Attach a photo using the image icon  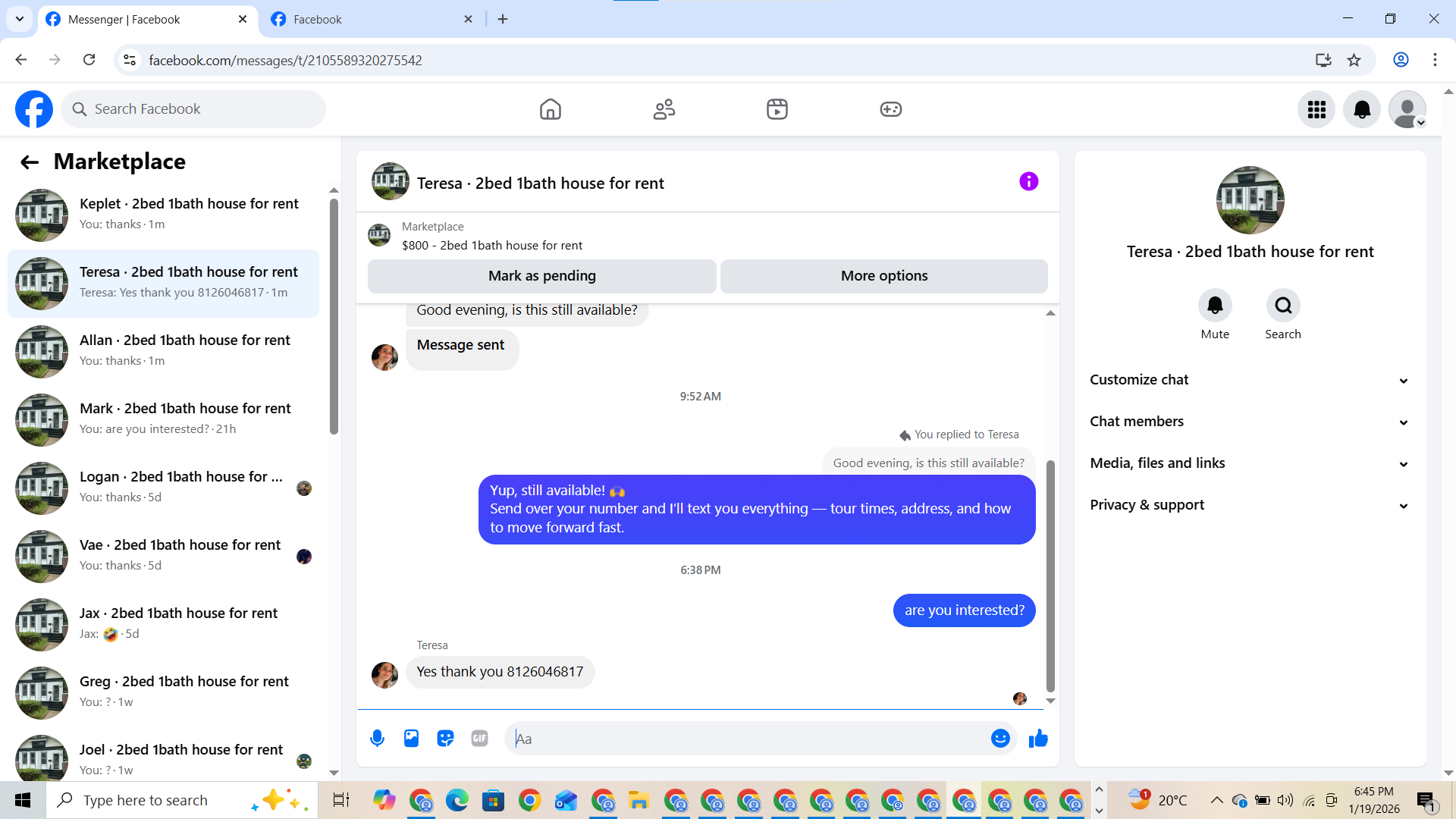tap(411, 739)
